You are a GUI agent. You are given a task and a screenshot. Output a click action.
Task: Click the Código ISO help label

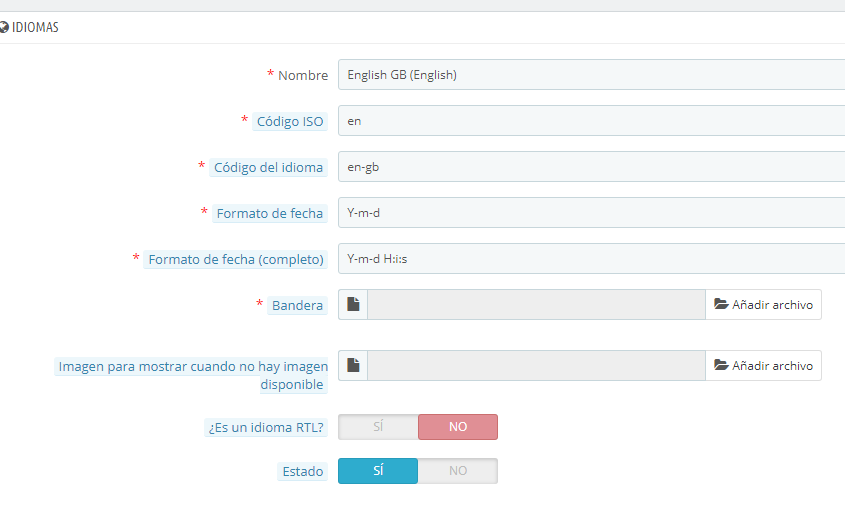(x=290, y=121)
